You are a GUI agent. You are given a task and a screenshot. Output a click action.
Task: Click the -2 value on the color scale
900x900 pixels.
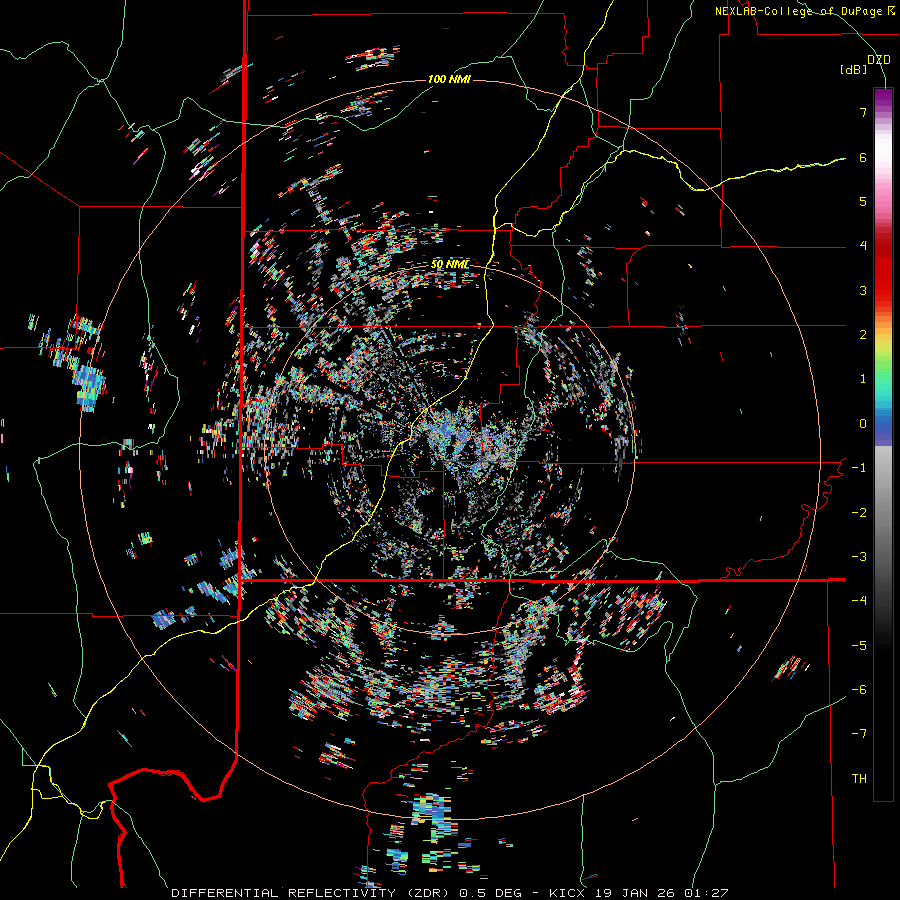tap(859, 513)
